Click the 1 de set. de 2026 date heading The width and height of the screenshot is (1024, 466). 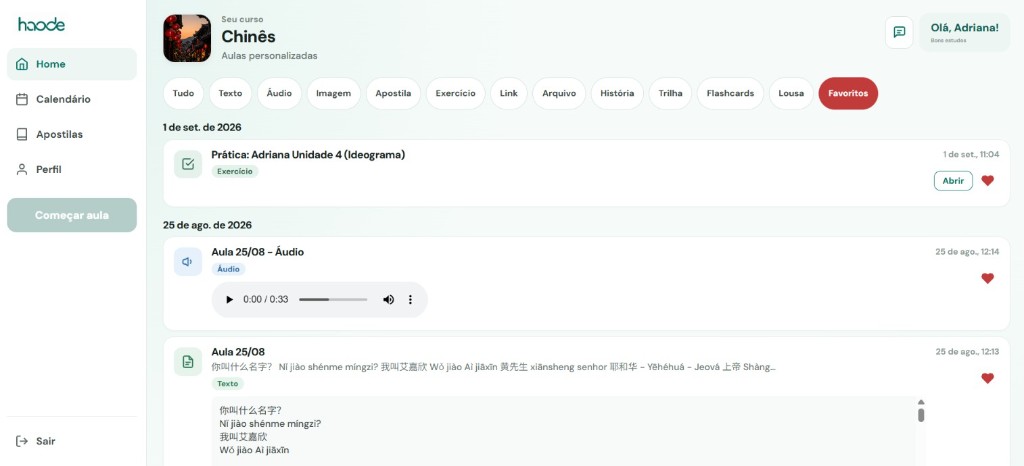click(x=202, y=127)
